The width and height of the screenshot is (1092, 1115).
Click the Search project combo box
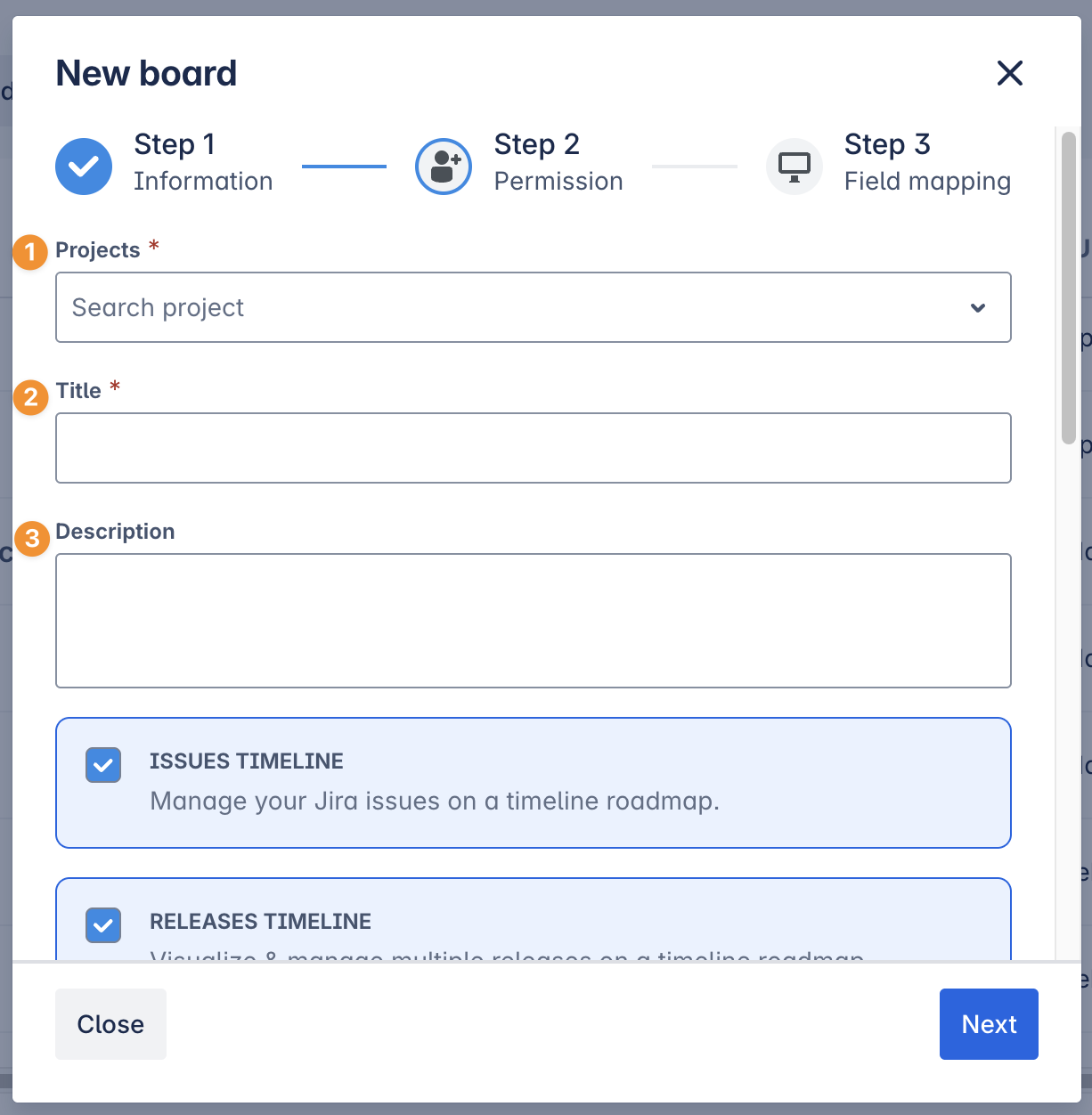(499, 308)
